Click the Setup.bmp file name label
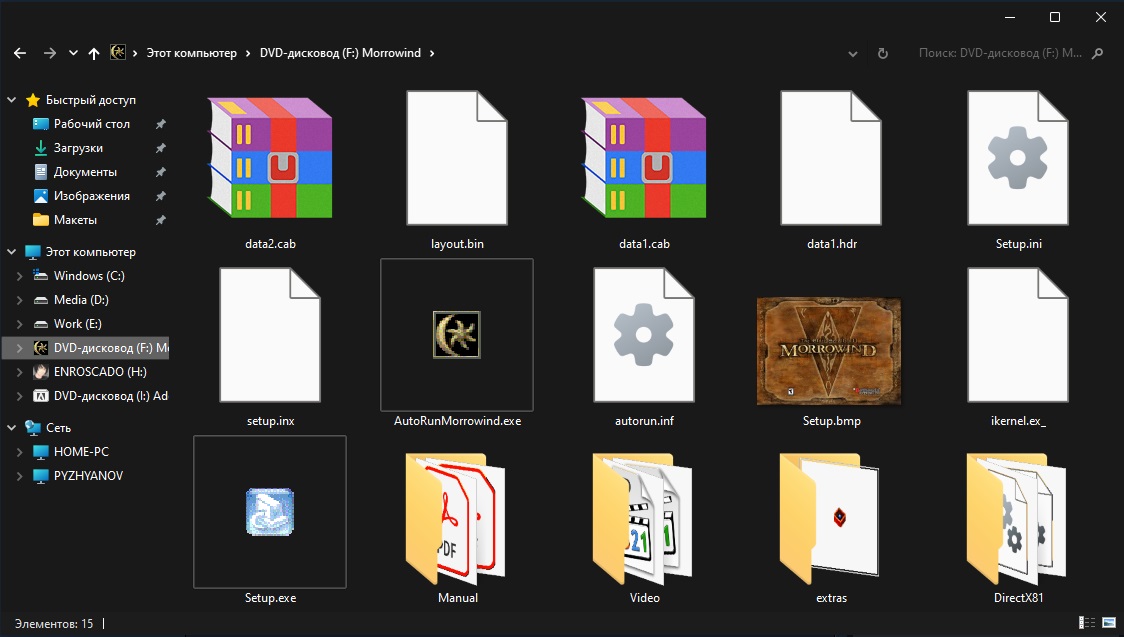Screen dimensions: 1124x637 pyautogui.click(x=832, y=421)
